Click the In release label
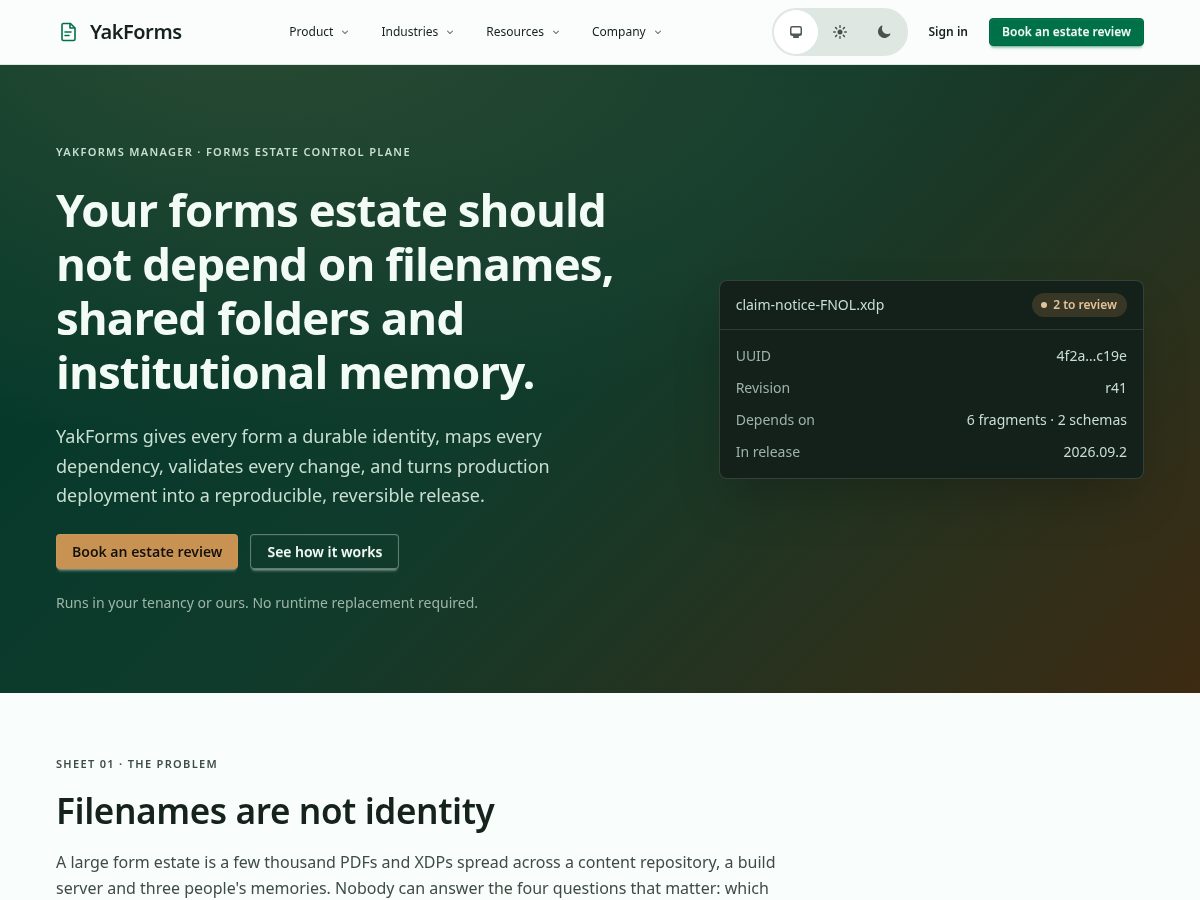Viewport: 1200px width, 900px height. click(768, 452)
